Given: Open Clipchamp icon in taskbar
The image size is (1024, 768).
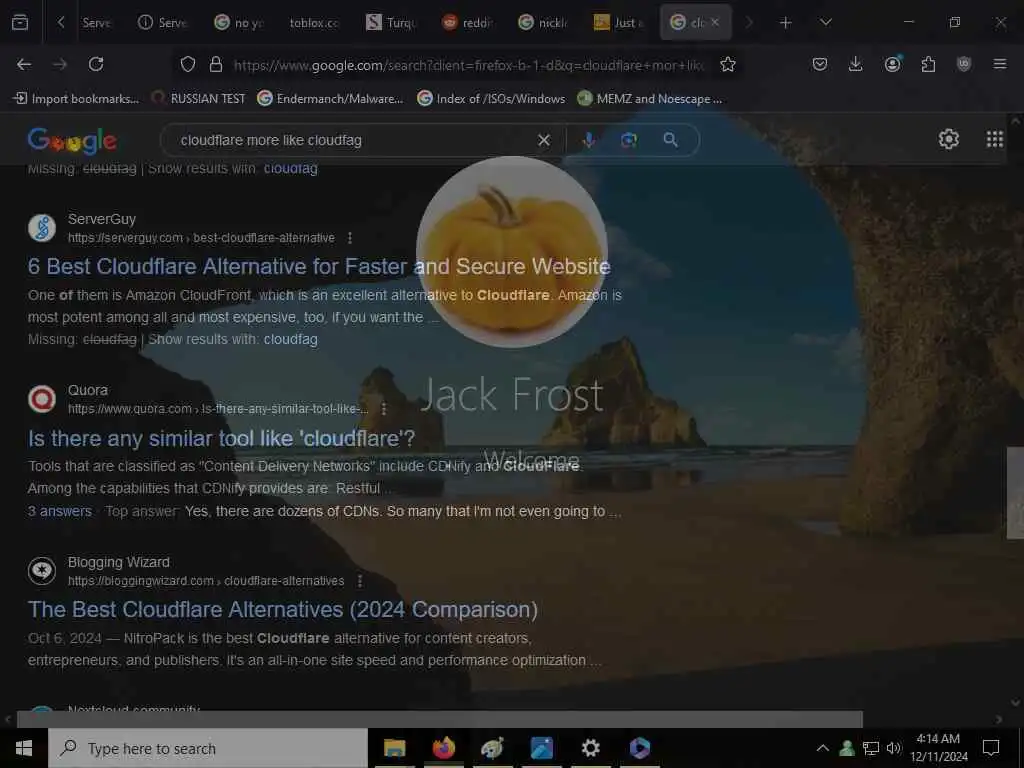Looking at the screenshot, I should pos(639,748).
